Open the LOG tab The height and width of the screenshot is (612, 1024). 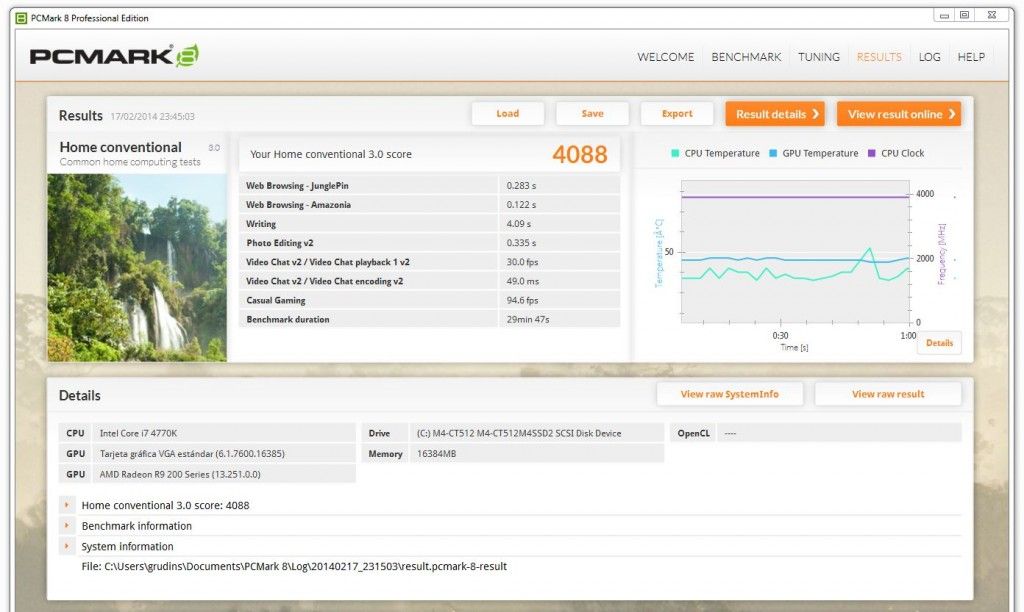coord(929,57)
